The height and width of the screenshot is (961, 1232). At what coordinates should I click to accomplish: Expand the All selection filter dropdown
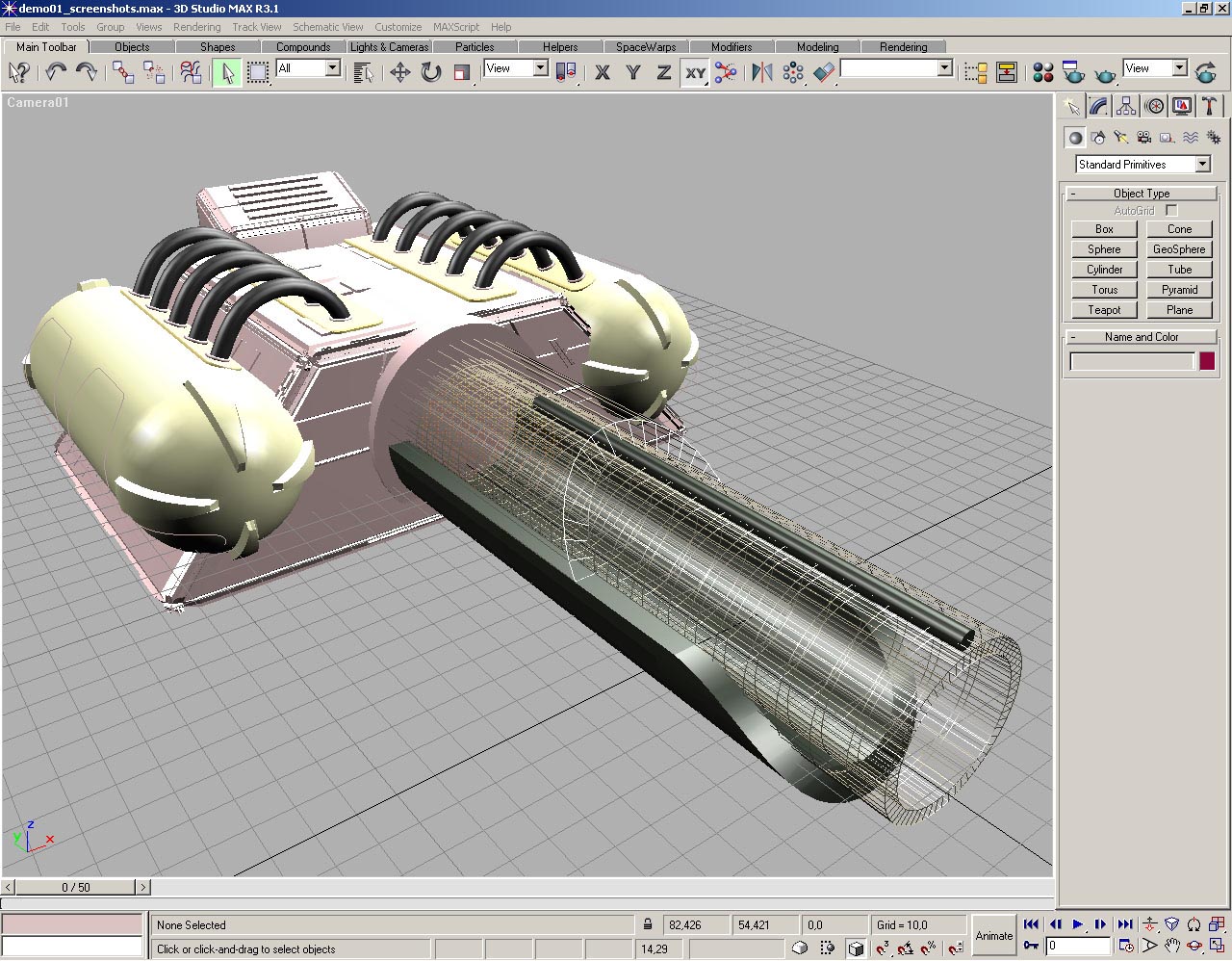tap(332, 68)
